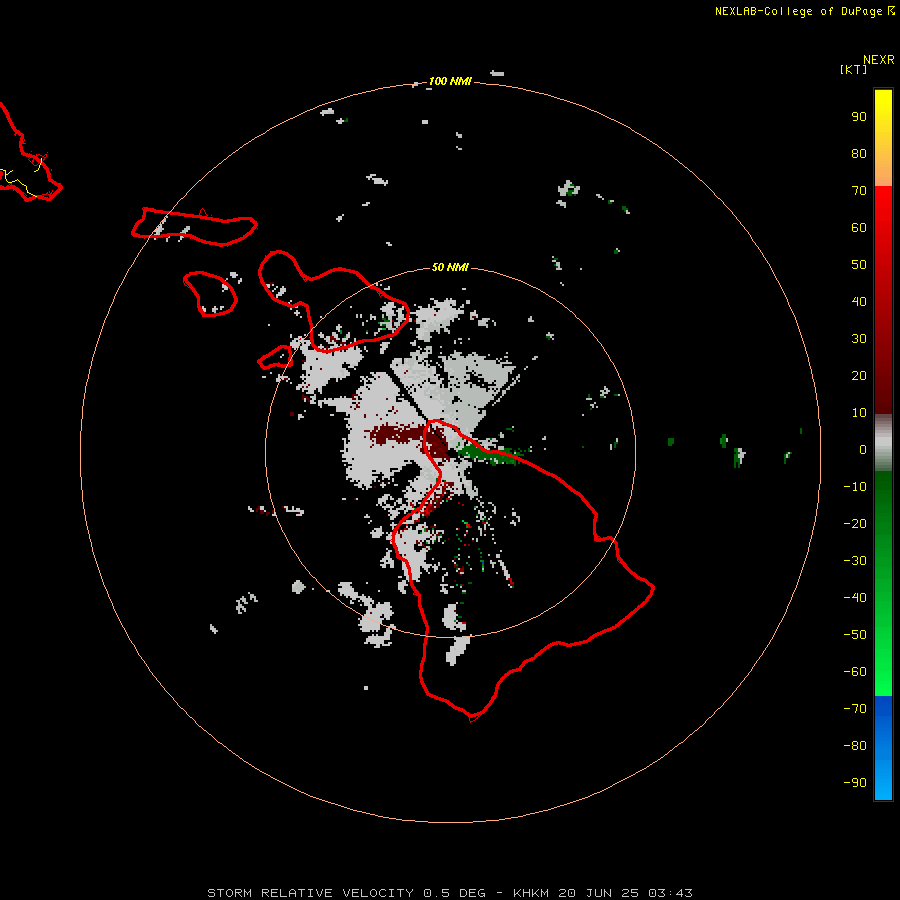Click the 0.5 DEG elevation text in the caption
The image size is (900, 900).
tap(455, 893)
